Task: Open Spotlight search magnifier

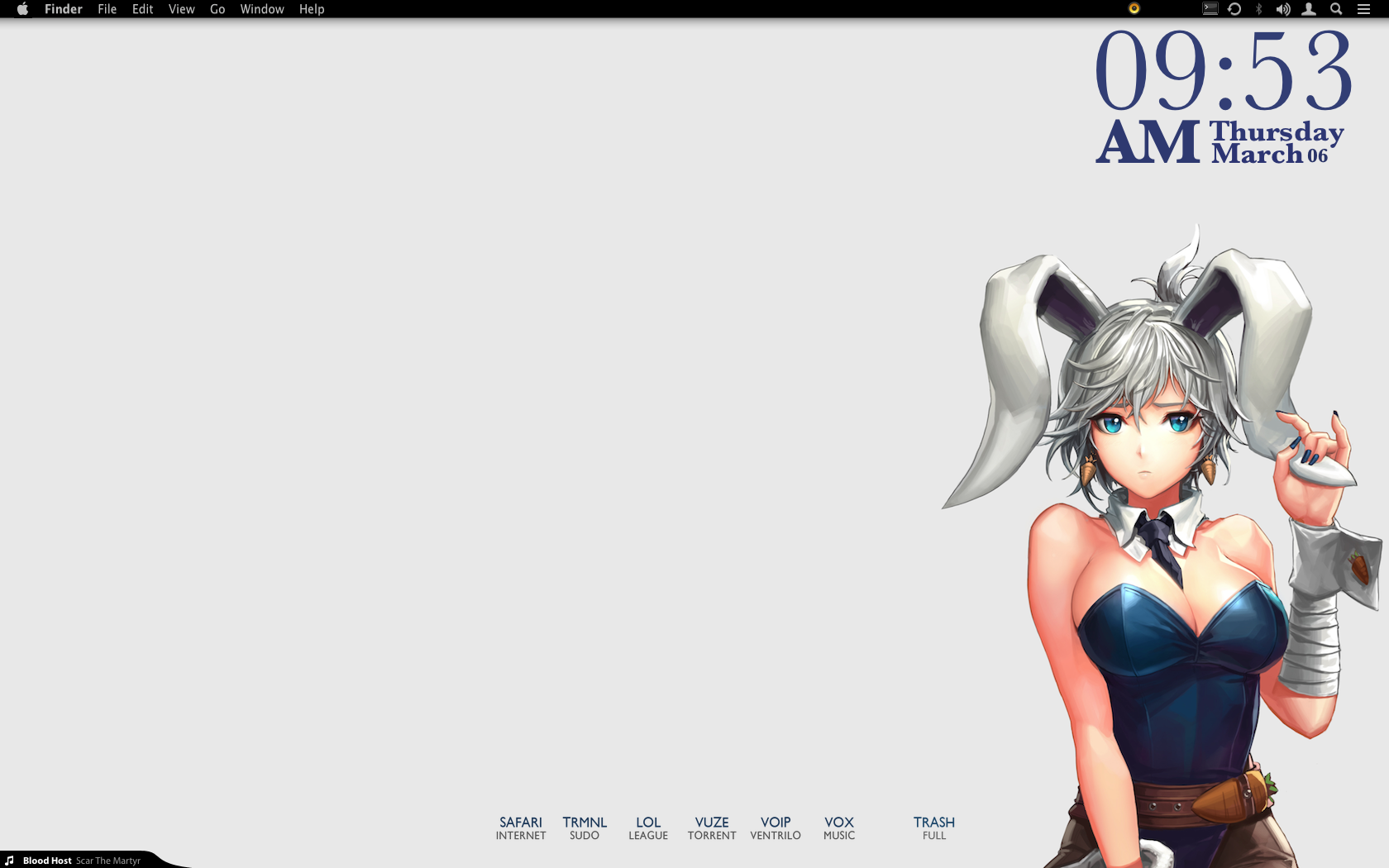Action: 1336,9
